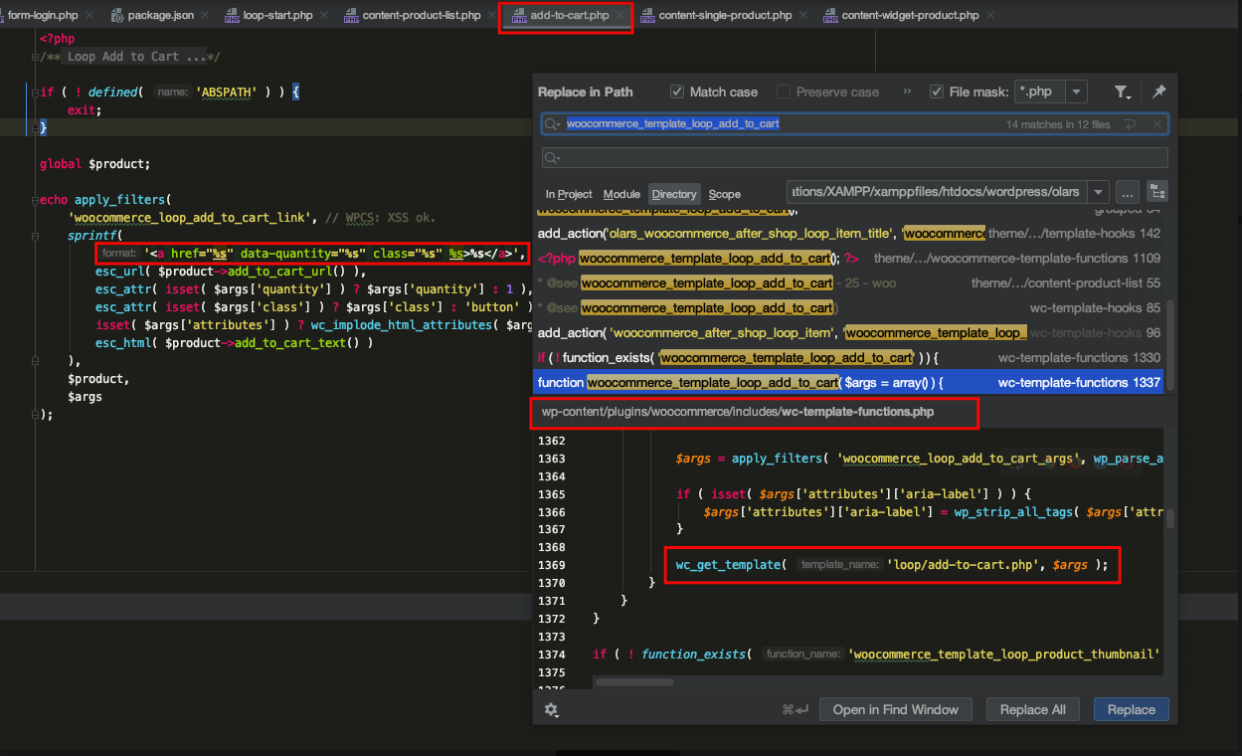Show more search options chevron
The image size is (1242, 756).
click(907, 92)
